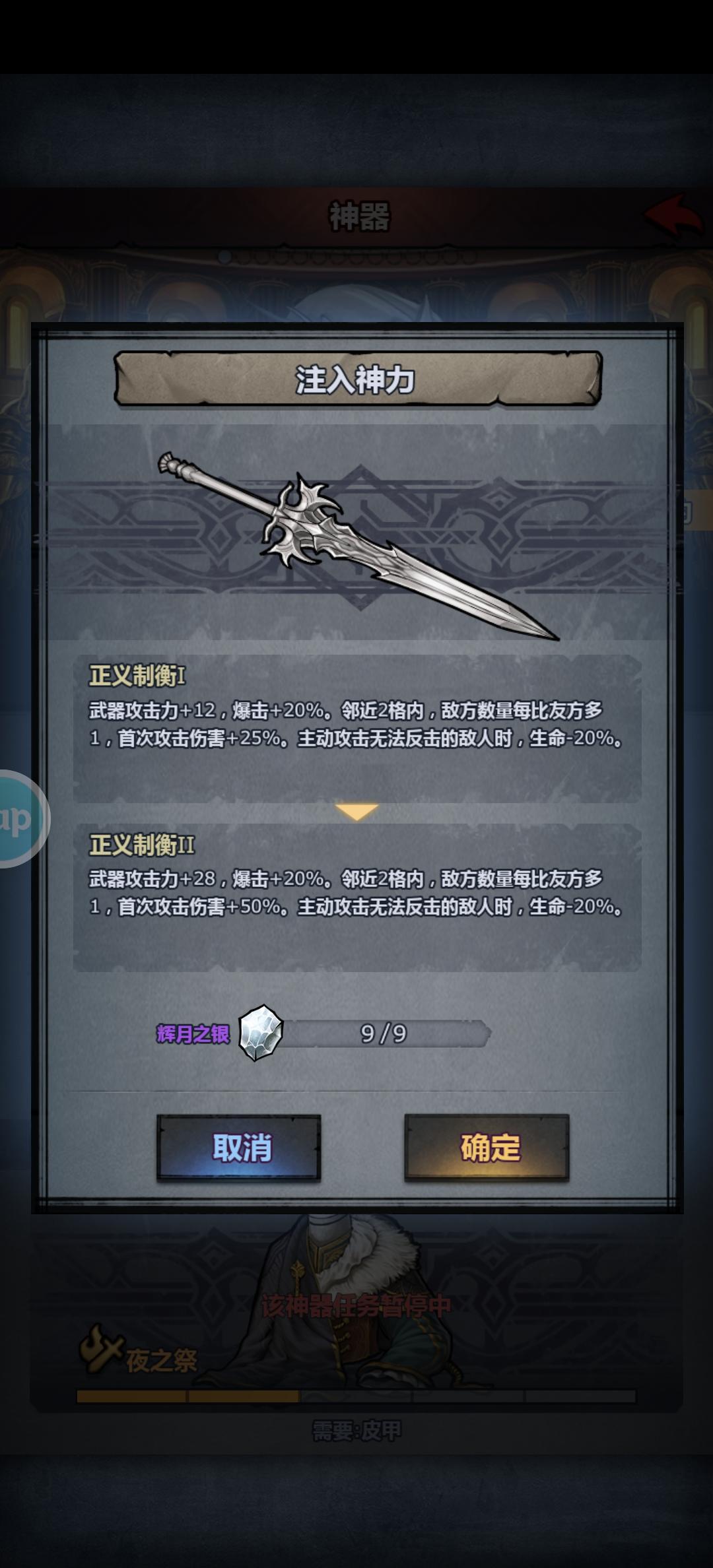Tap the 辉月之银 silver gem icon

261,1033
